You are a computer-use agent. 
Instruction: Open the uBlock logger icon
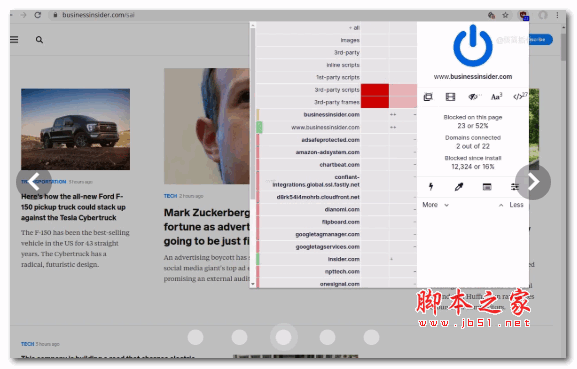[x=487, y=187]
